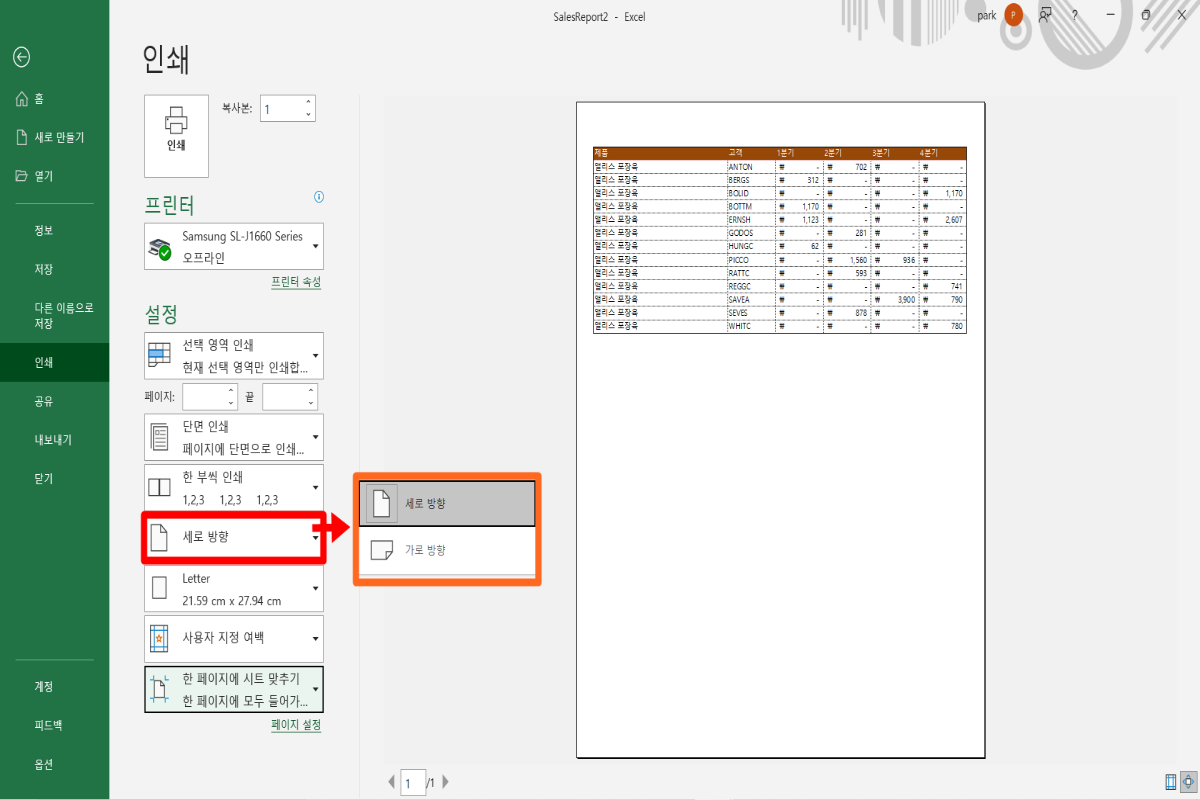Open the 홈 page in sidebar
This screenshot has height=800, width=1200.
click(x=54, y=98)
